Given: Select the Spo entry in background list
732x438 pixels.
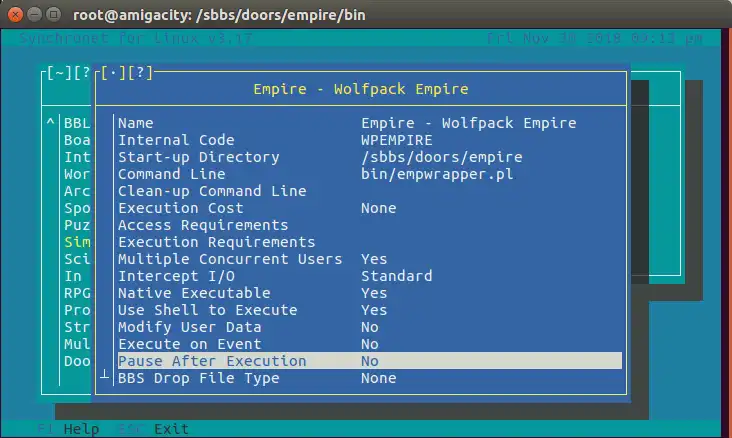Looking at the screenshot, I should click(x=77, y=208).
